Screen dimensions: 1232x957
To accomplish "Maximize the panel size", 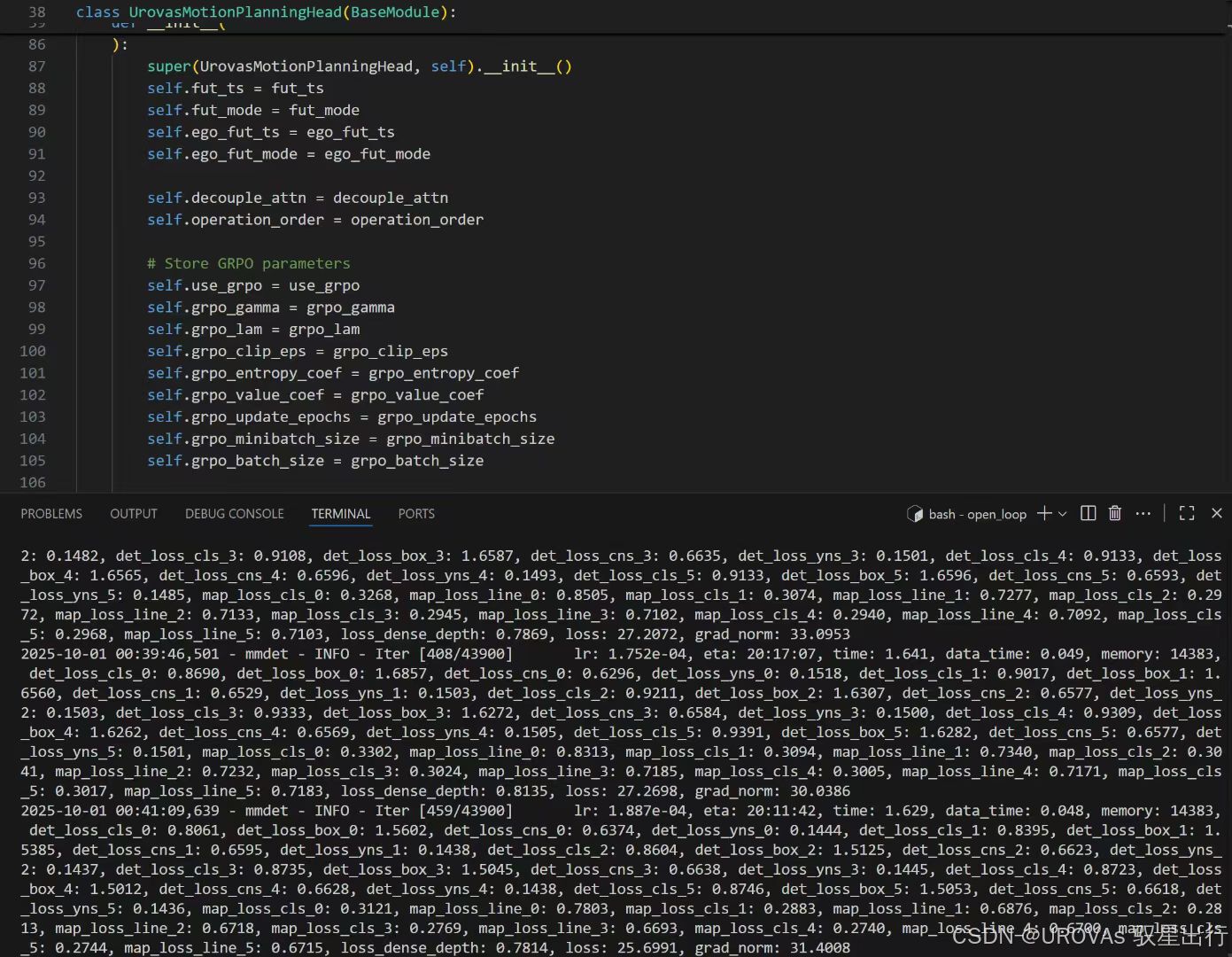I will [1187, 513].
